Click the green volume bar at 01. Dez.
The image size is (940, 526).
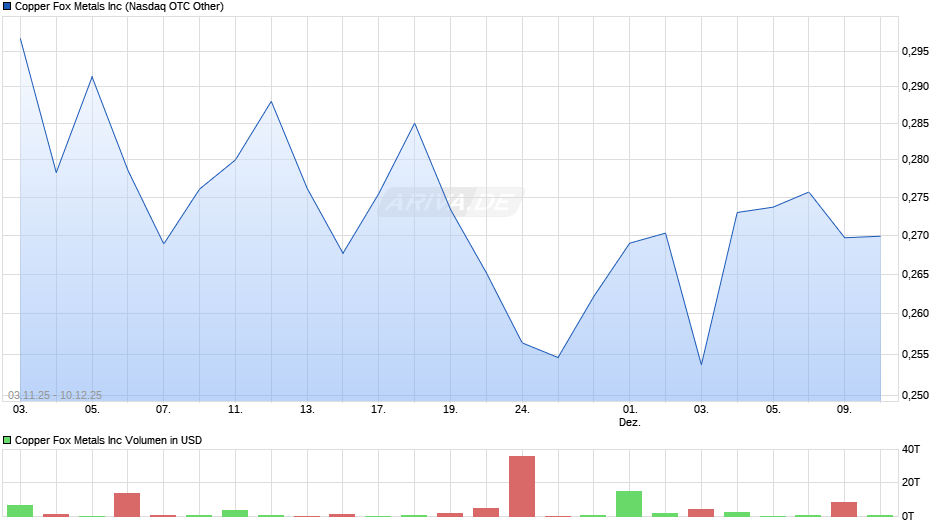click(629, 504)
